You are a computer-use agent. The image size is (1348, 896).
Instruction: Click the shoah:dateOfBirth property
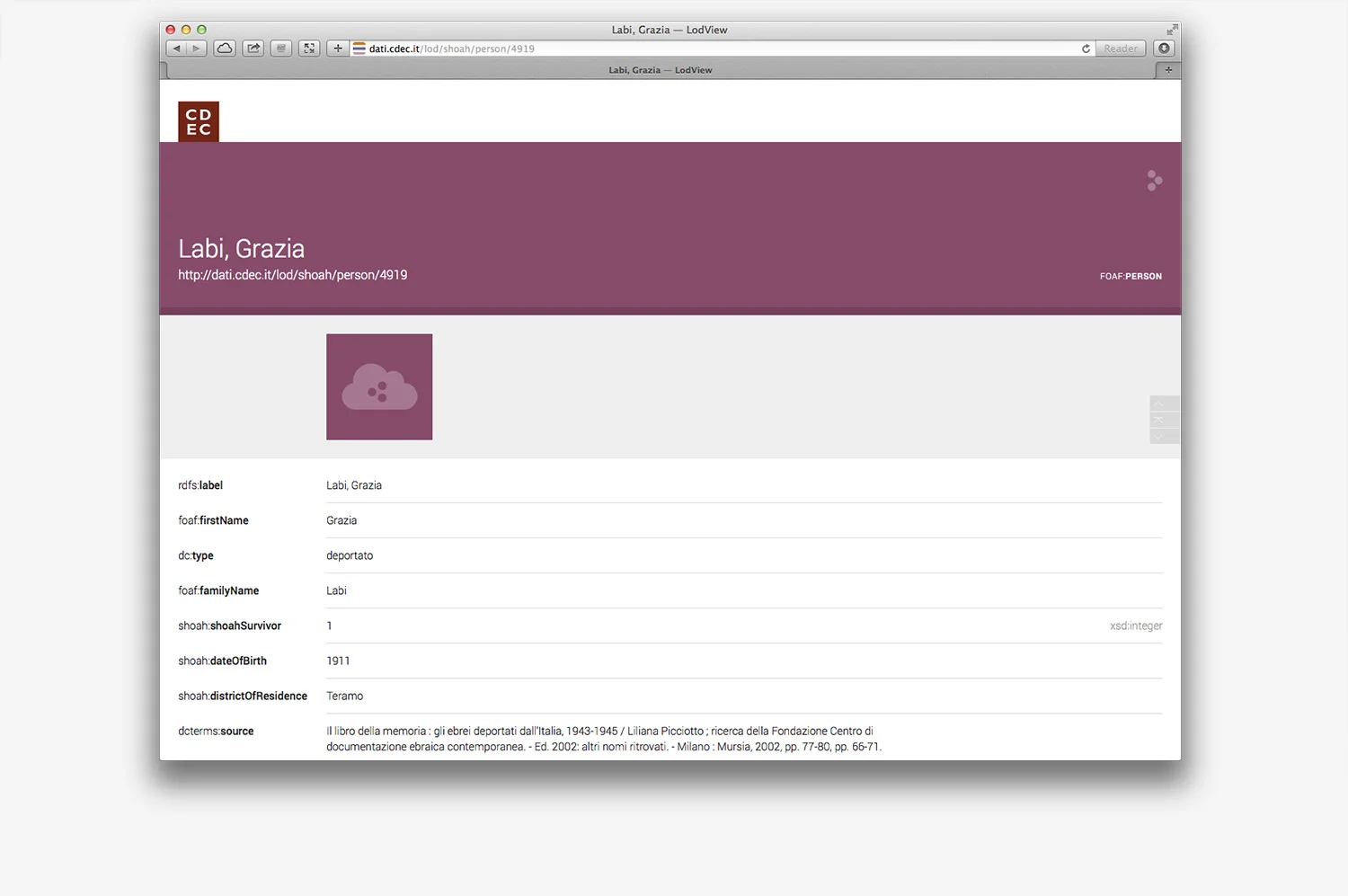222,661
